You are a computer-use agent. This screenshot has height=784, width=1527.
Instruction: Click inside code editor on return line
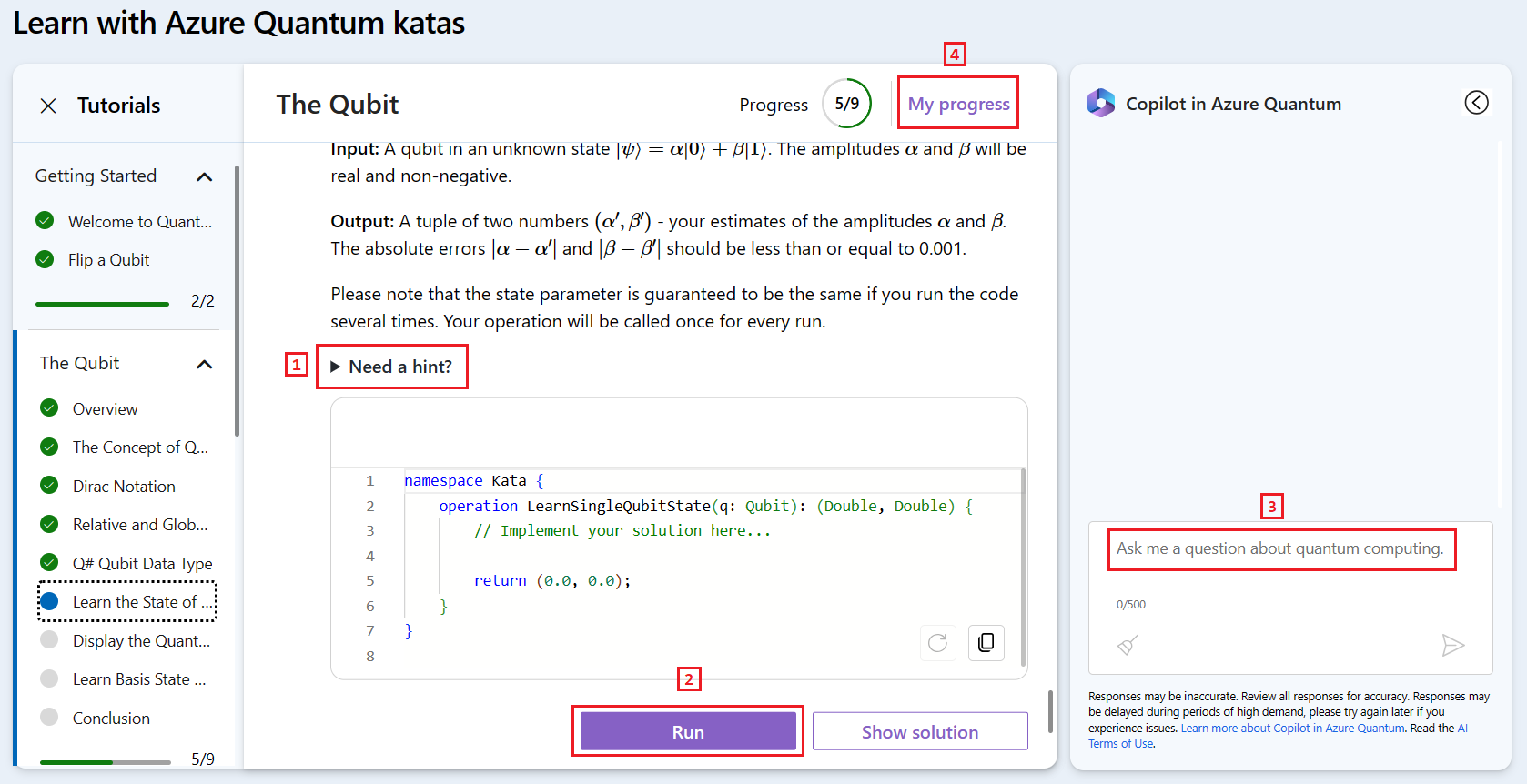point(551,580)
